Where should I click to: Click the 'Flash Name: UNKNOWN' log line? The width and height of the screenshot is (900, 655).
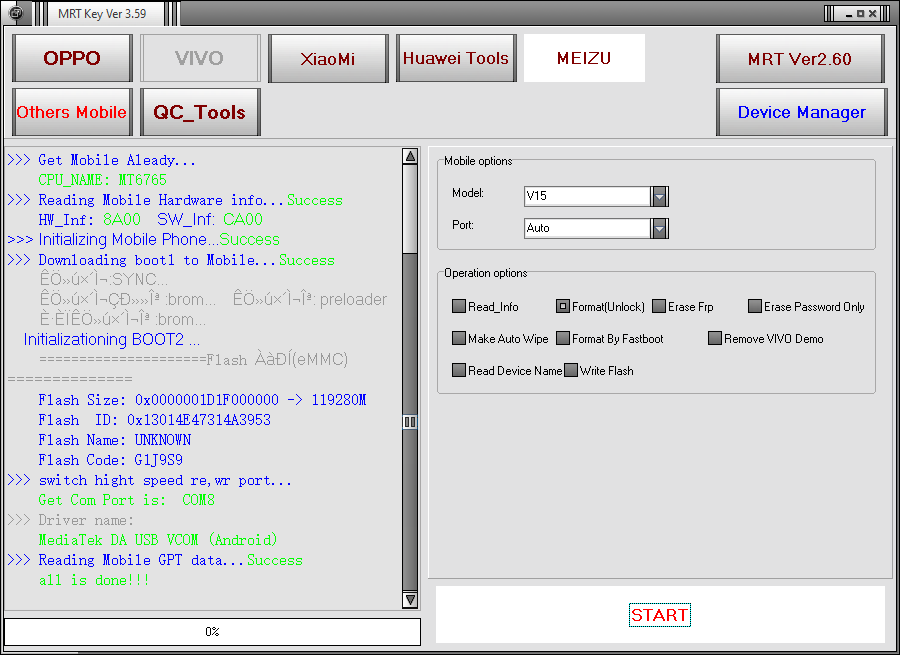point(114,440)
